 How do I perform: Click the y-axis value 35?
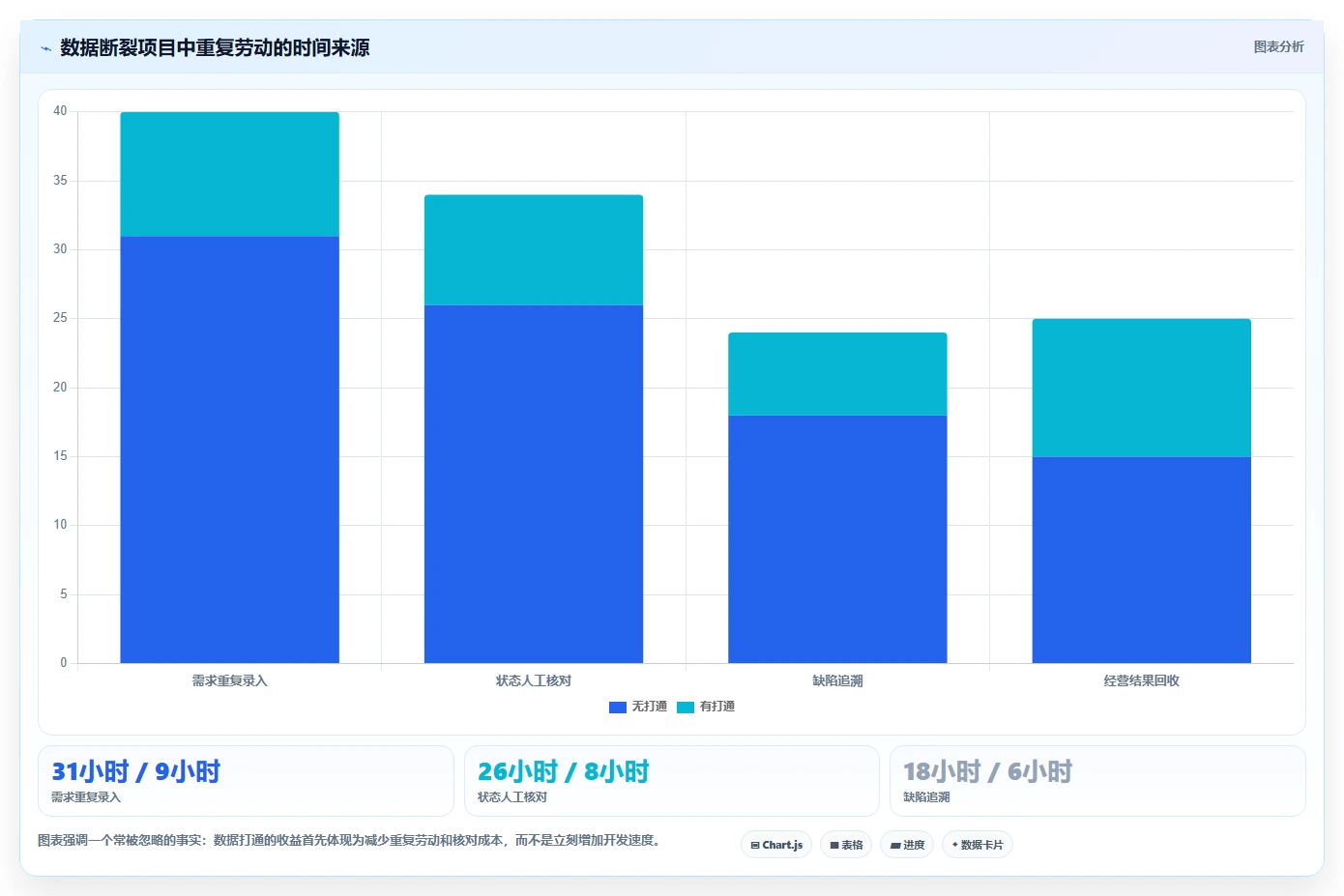click(60, 181)
